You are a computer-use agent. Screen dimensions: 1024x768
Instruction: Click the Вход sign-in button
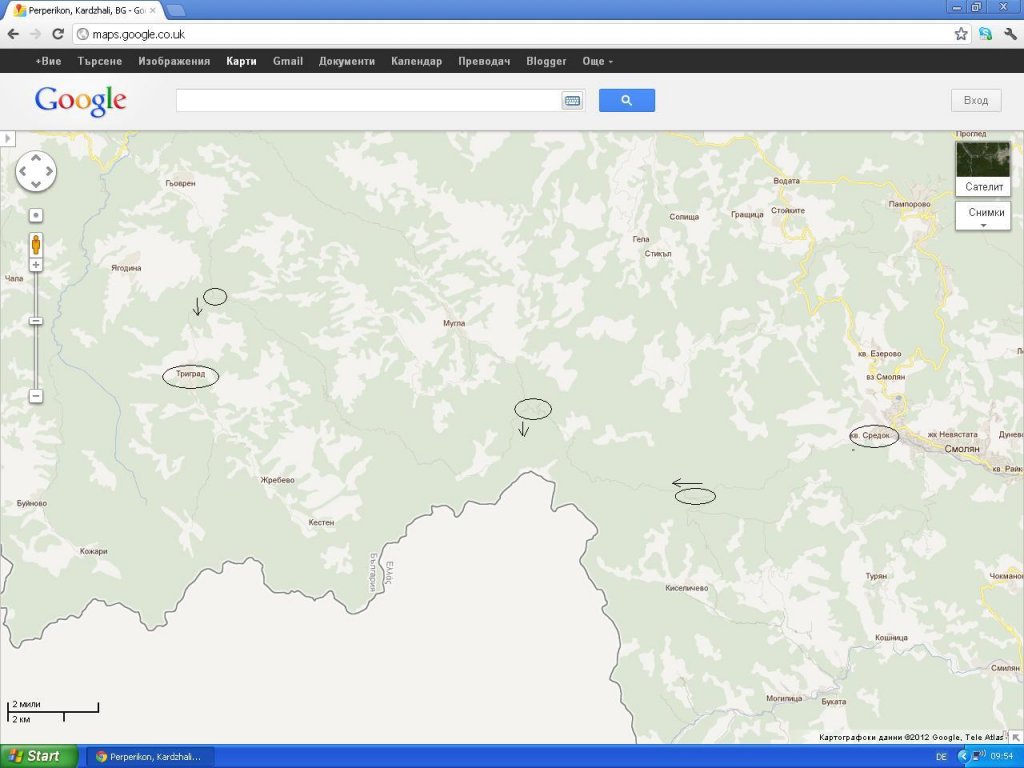[976, 101]
